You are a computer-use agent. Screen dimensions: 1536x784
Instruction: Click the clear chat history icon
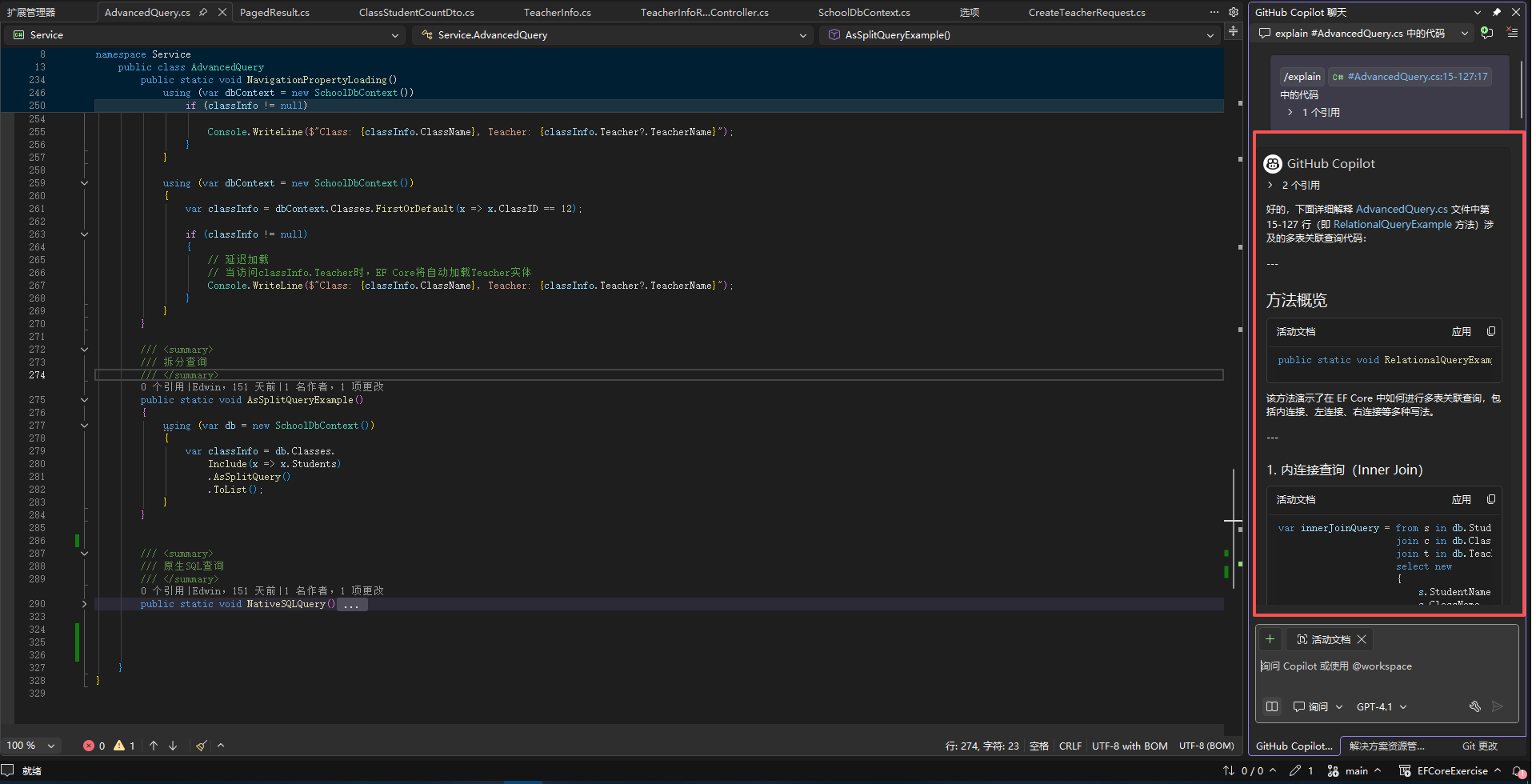tap(1512, 33)
